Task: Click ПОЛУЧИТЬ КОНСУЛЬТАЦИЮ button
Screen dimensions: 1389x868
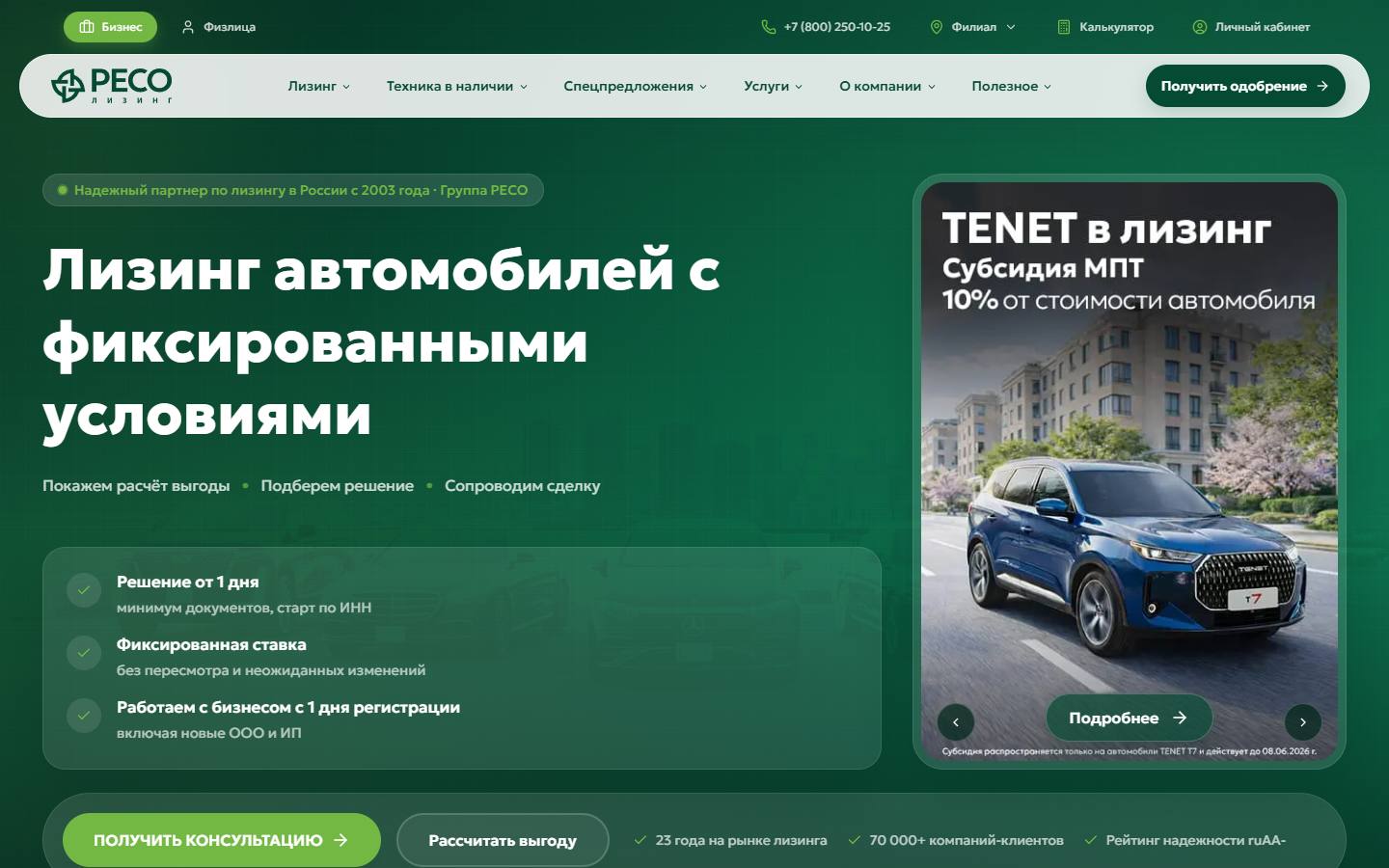Action: [222, 840]
